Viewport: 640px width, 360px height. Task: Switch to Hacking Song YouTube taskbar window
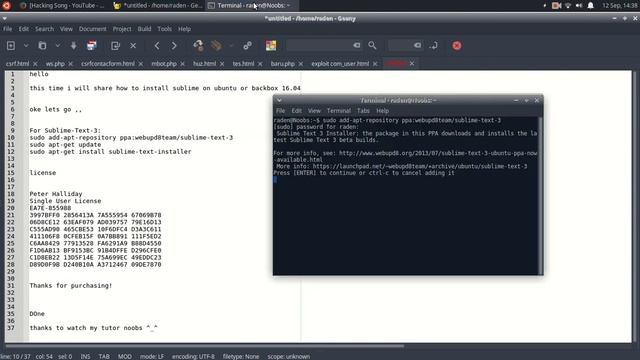click(62, 5)
